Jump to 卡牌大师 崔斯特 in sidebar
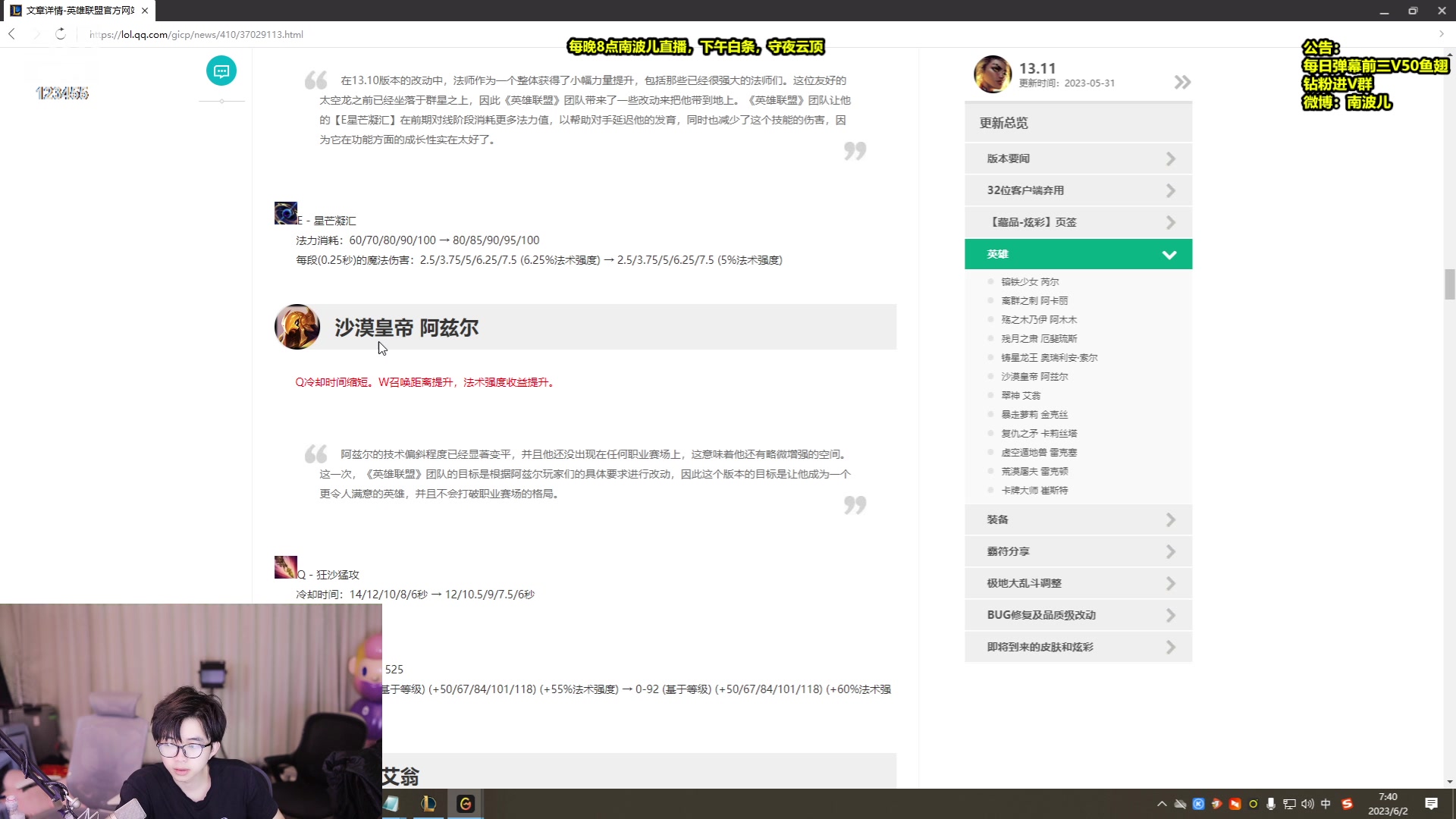Image resolution: width=1456 pixels, height=819 pixels. click(1034, 491)
